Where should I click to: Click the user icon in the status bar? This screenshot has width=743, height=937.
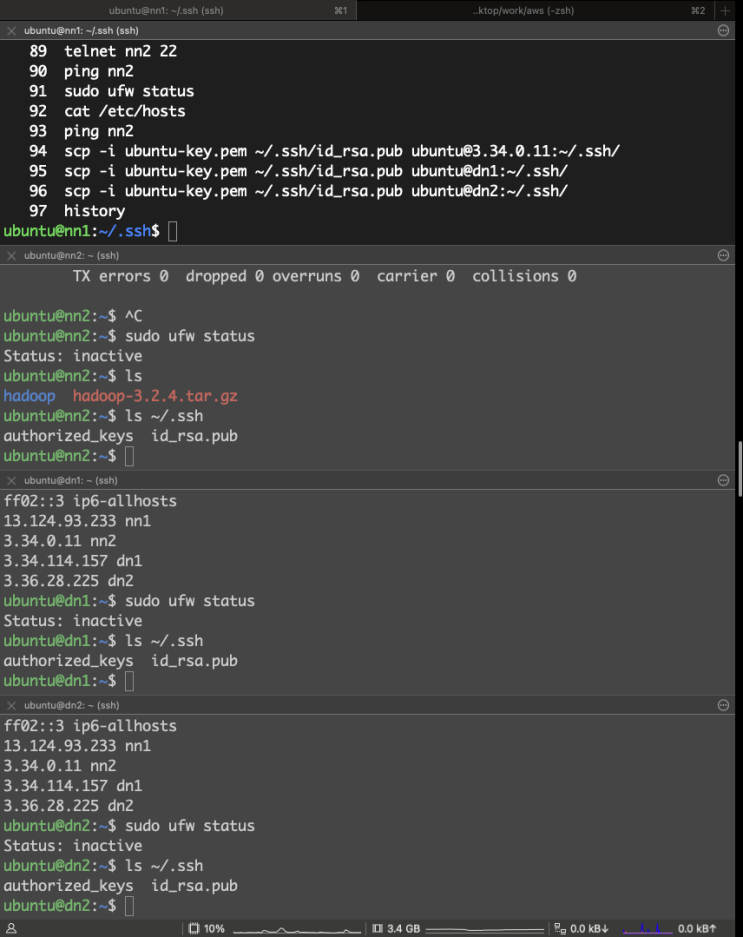point(11,929)
